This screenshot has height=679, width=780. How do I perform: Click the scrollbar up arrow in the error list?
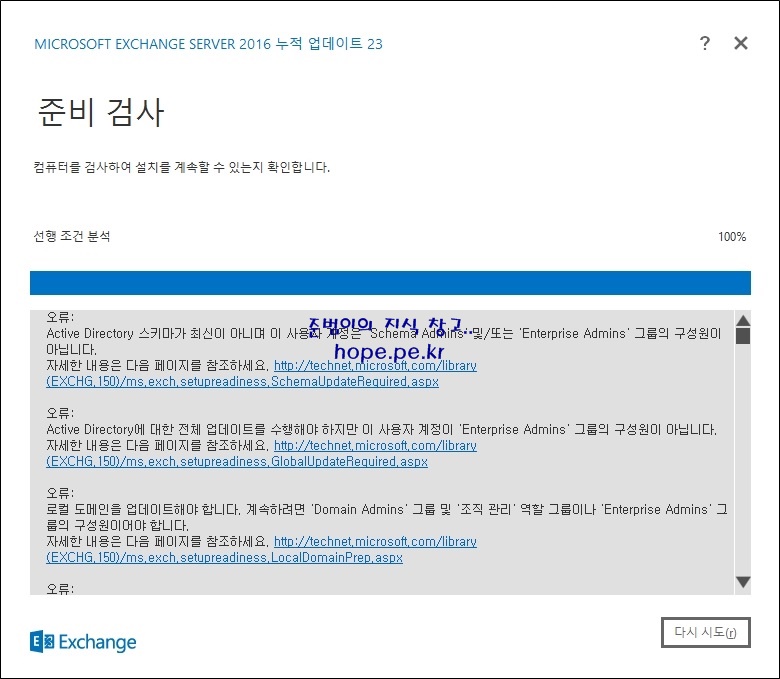pos(743,320)
